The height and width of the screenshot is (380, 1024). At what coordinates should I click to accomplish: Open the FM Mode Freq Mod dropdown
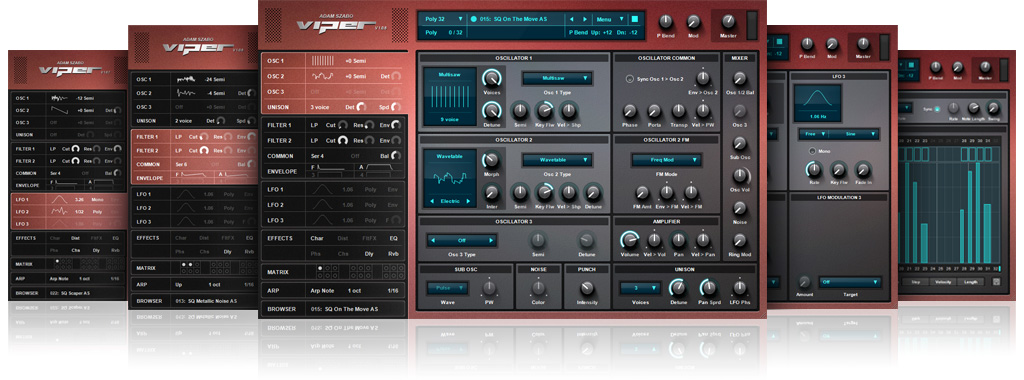(x=667, y=159)
